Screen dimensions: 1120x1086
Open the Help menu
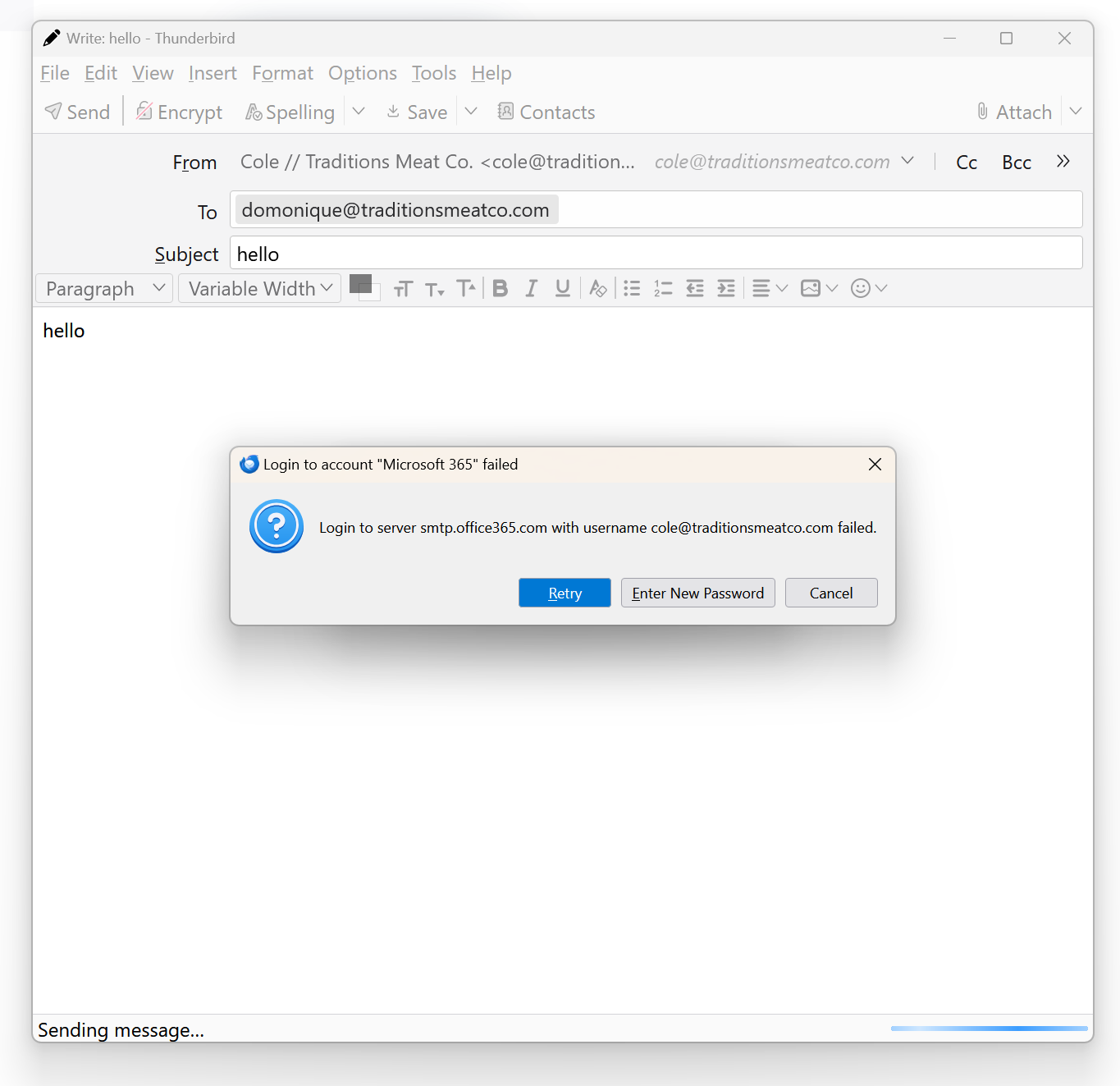491,73
